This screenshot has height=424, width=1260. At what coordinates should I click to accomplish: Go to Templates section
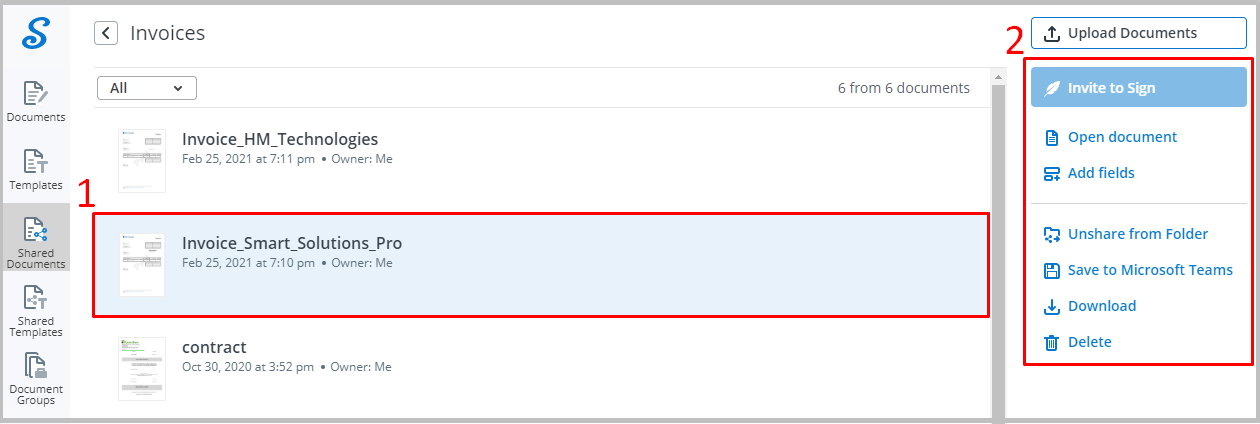point(36,169)
